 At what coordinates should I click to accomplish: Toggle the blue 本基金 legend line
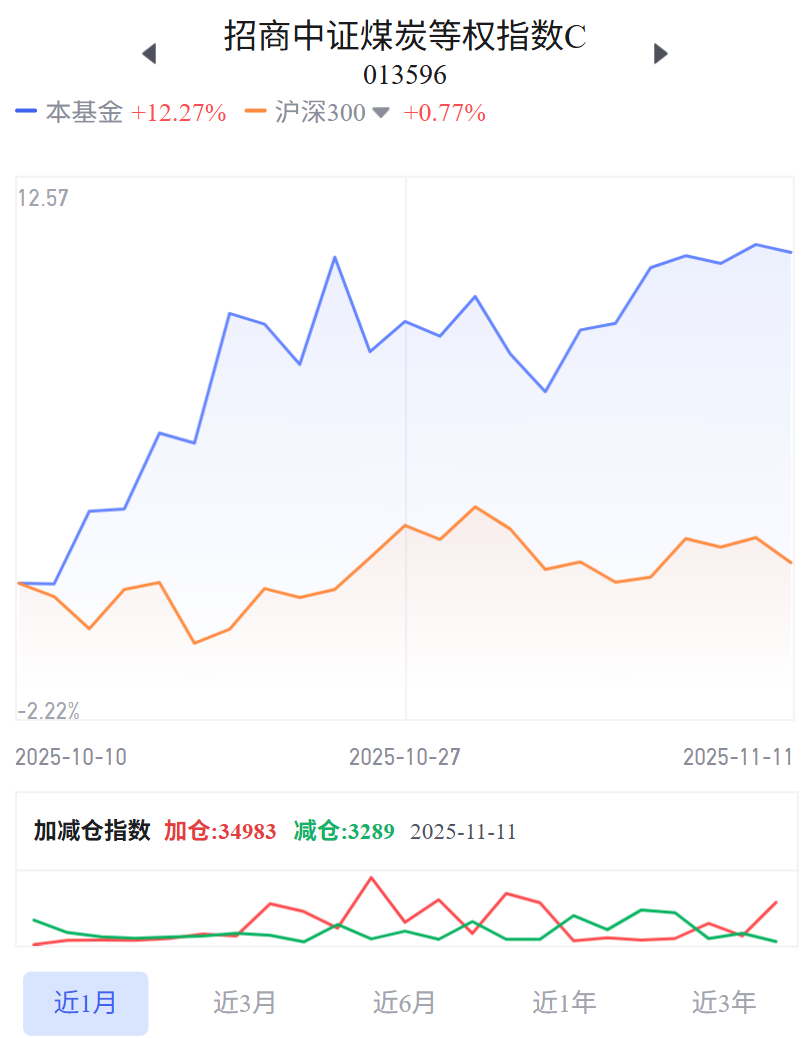click(26, 112)
